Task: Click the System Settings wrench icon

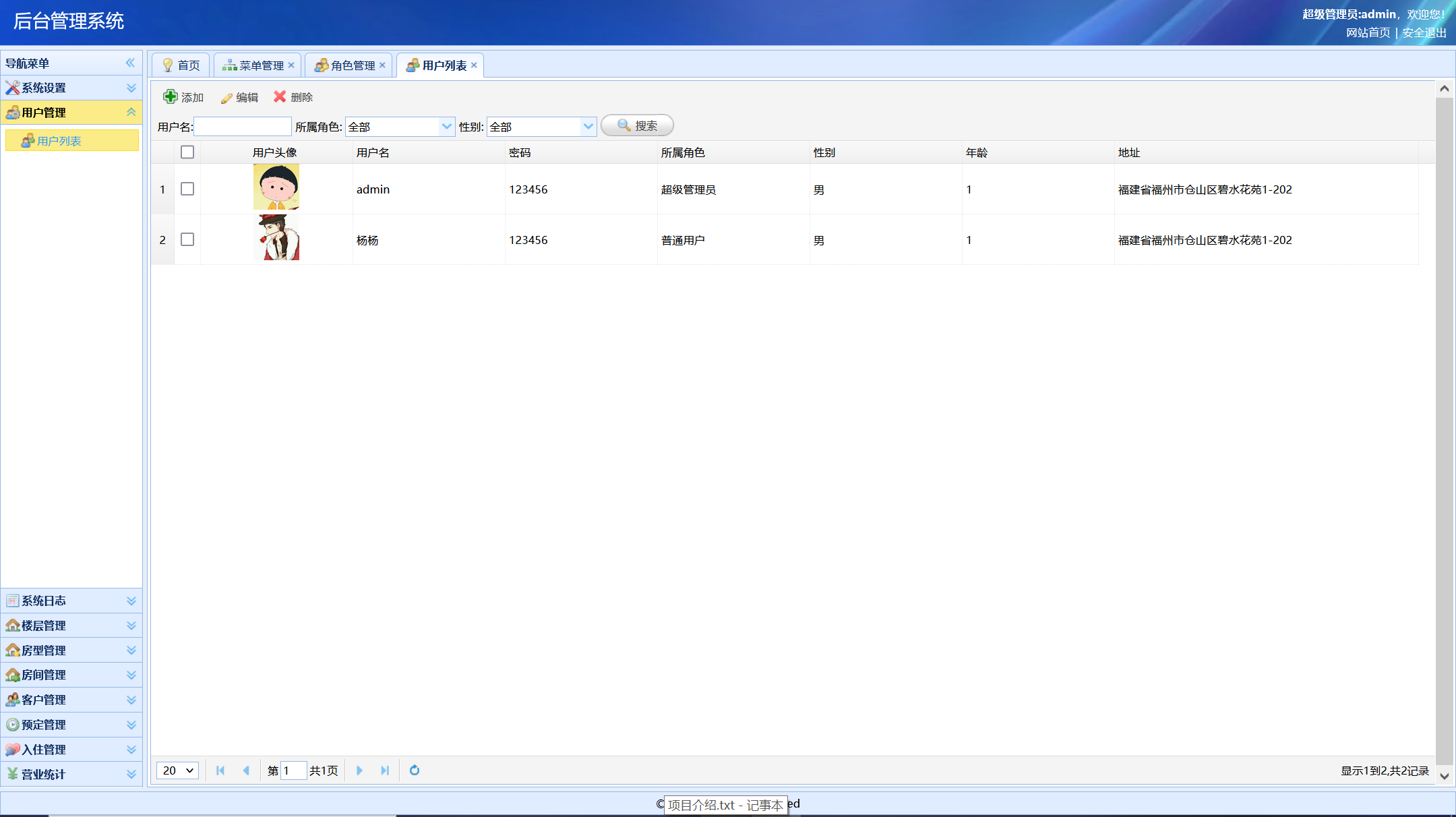Action: pyautogui.click(x=12, y=88)
